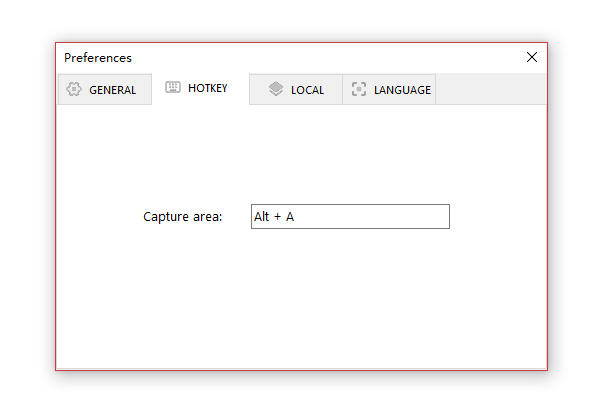Click the stacked layers icon for Local
The image size is (610, 420).
(x=276, y=89)
